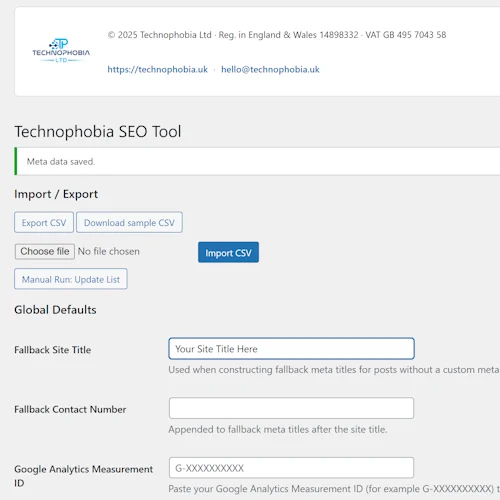The image size is (500, 500).
Task: Select the 'Meta data saved.' notice text
Action: pyautogui.click(x=61, y=162)
